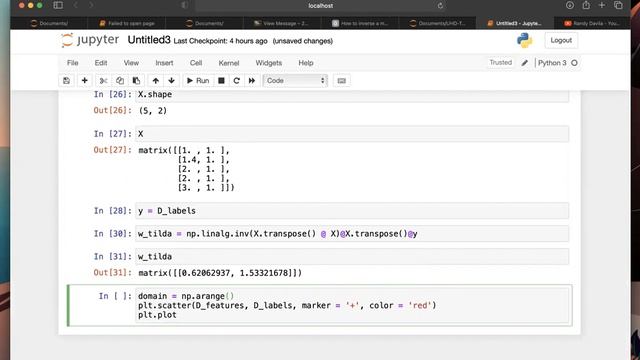Screen dimensions: 640x360
Task: Copy selected cells icon in toolbar
Action: point(120,81)
